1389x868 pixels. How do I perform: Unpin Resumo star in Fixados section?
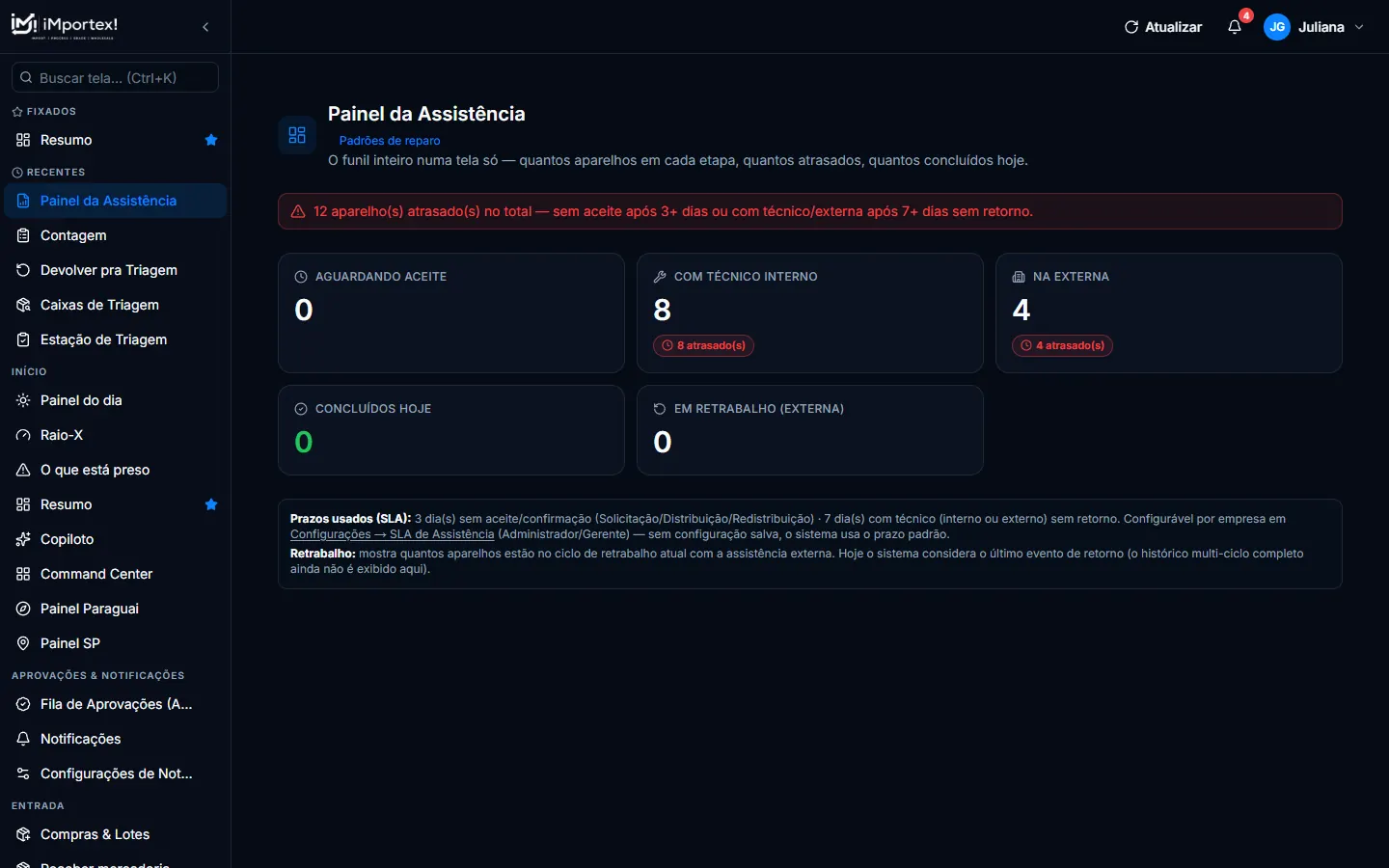tap(211, 140)
